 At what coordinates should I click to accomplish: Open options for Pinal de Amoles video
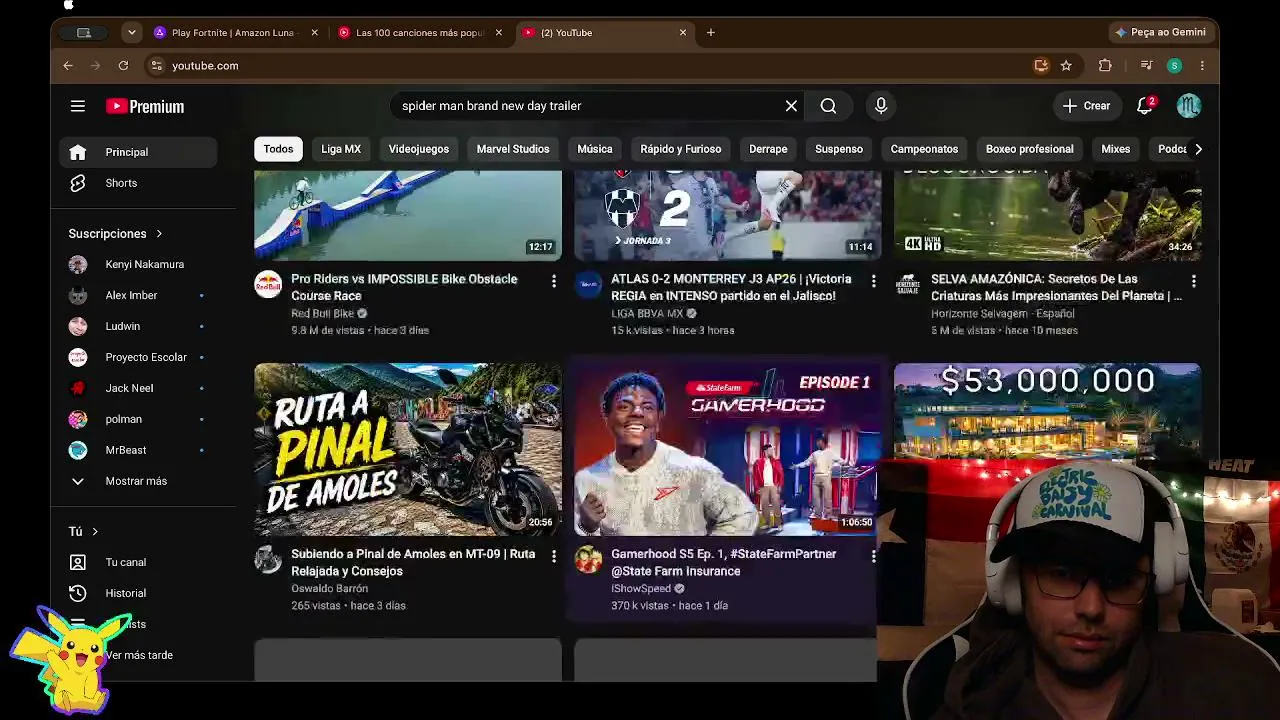pyautogui.click(x=553, y=557)
